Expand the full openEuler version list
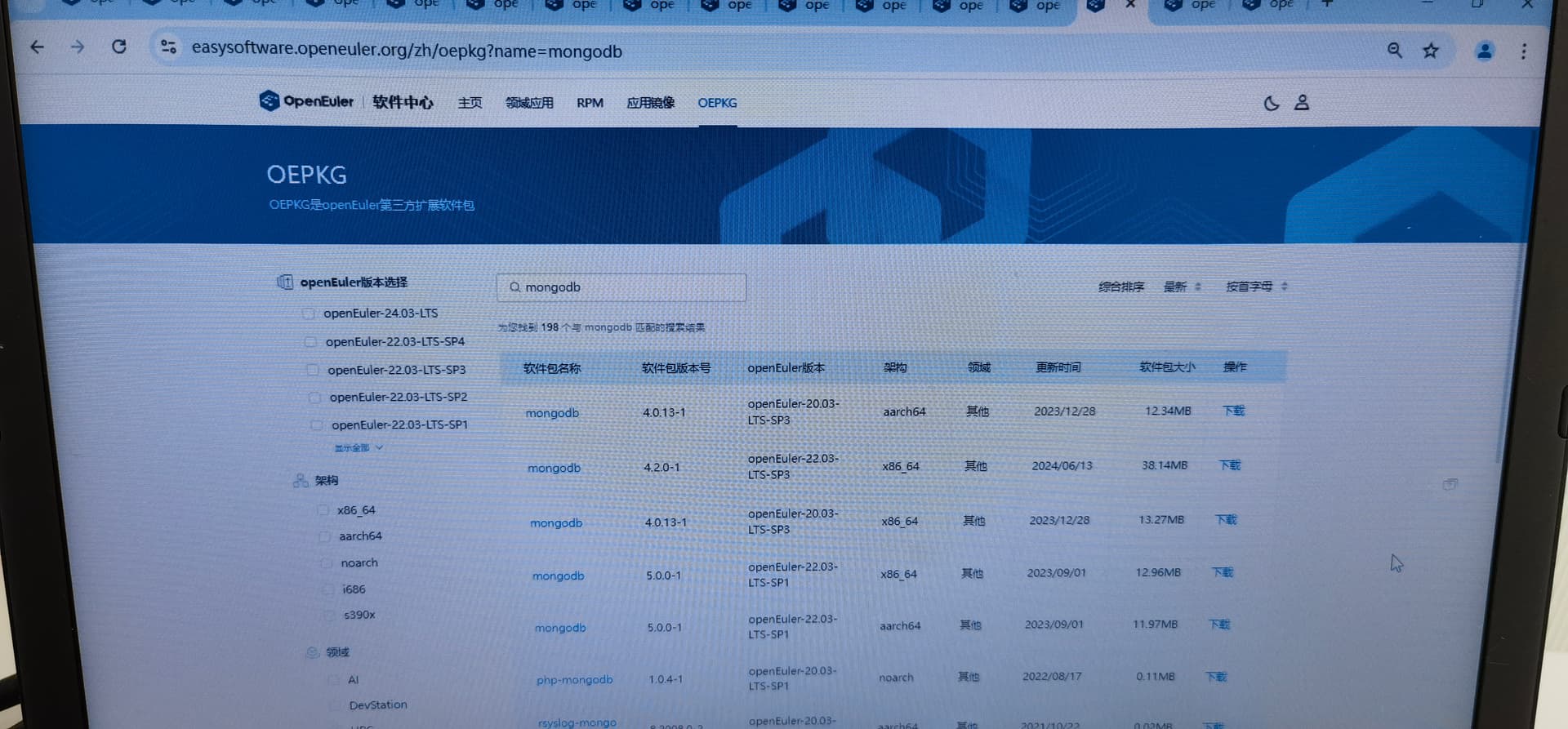Screen dimensions: 1568x729 click(358, 447)
